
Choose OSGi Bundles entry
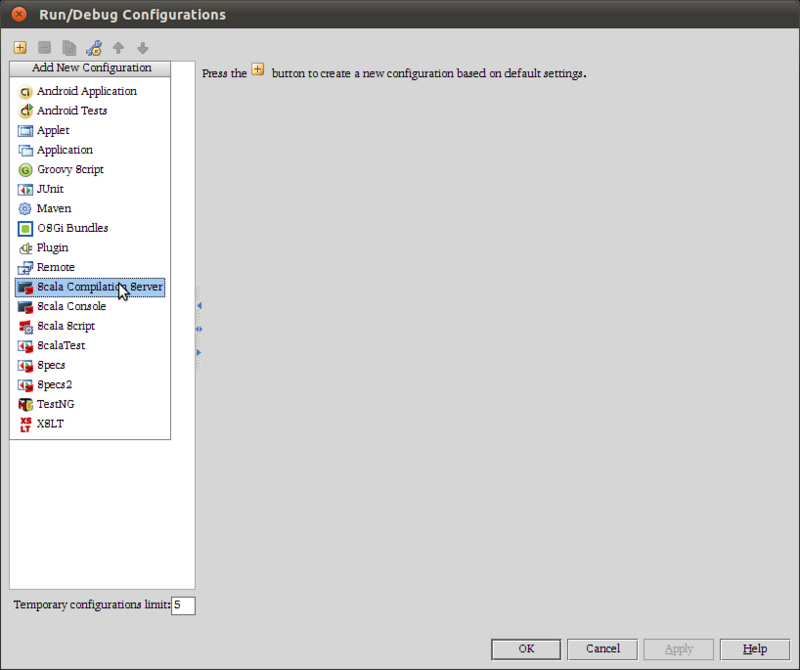[x=90, y=228]
